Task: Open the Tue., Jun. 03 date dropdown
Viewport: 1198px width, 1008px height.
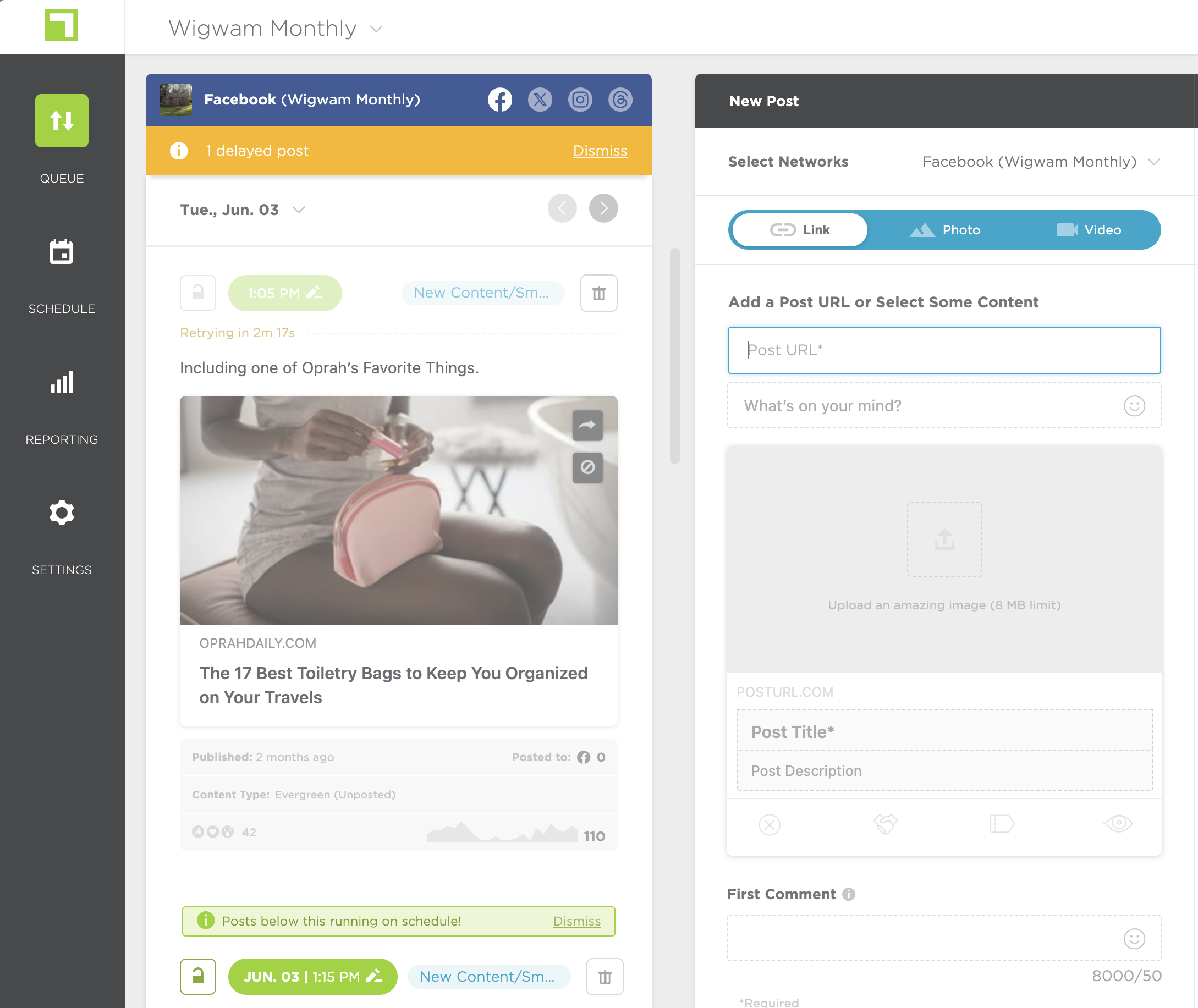Action: point(299,210)
